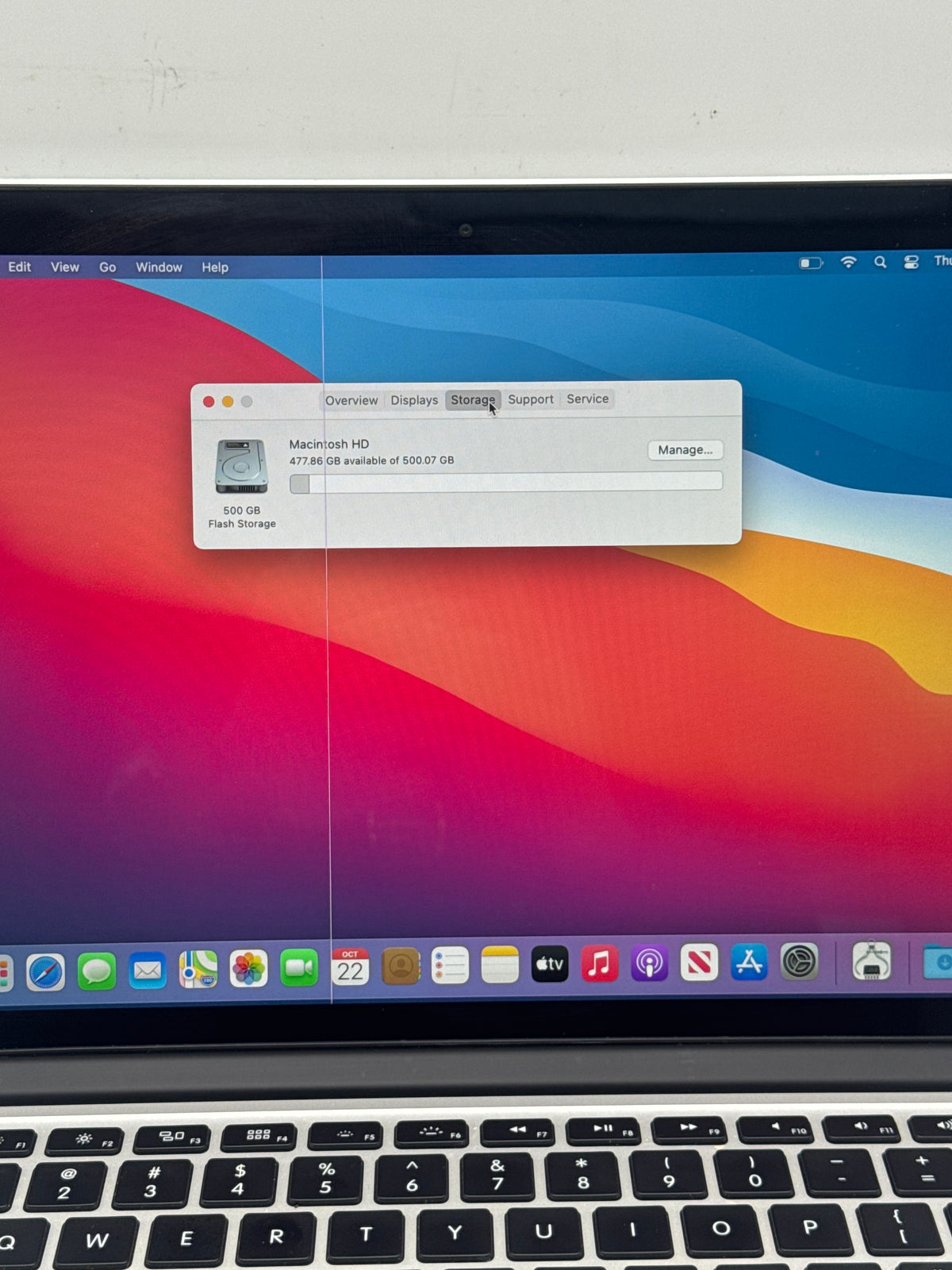Launch Reminders from the Dock
The image size is (952, 1270).
coord(450,966)
